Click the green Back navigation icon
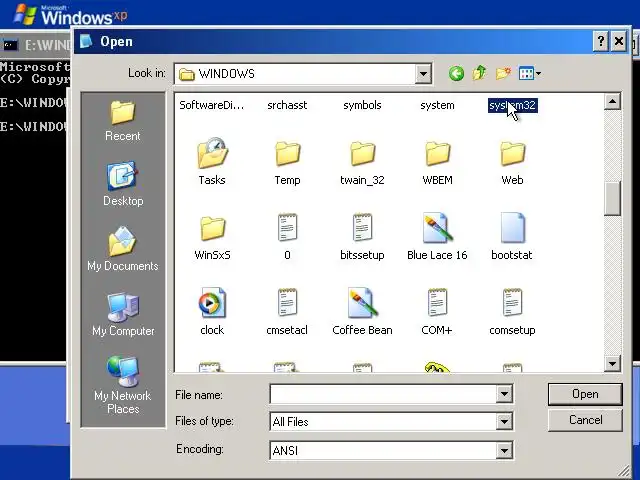 coord(456,74)
